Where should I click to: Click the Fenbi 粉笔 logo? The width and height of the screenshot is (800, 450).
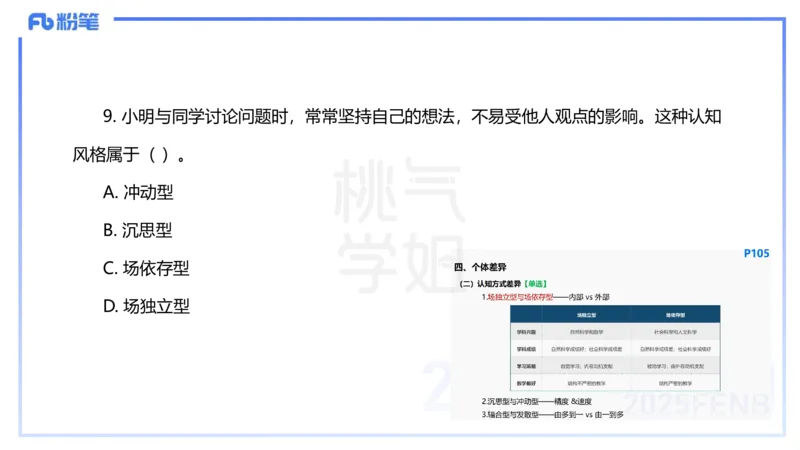(63, 22)
